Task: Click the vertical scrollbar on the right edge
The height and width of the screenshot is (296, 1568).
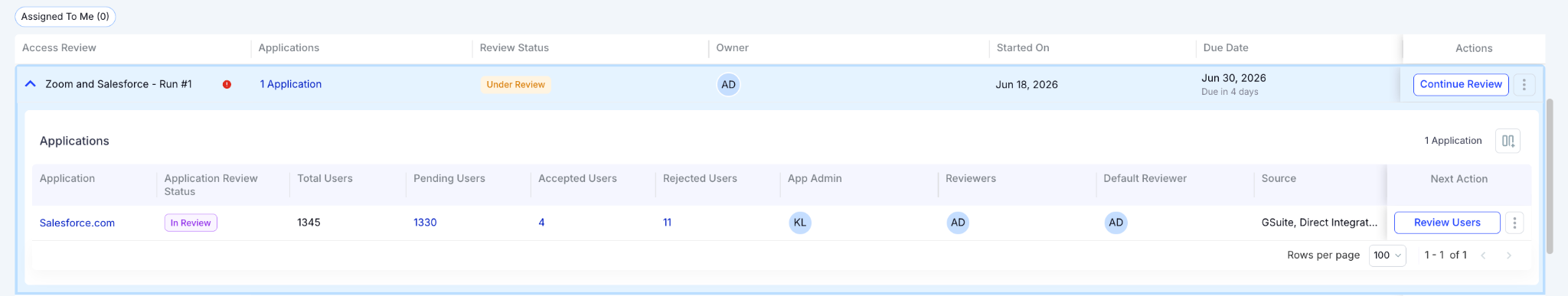Action: [1550, 176]
